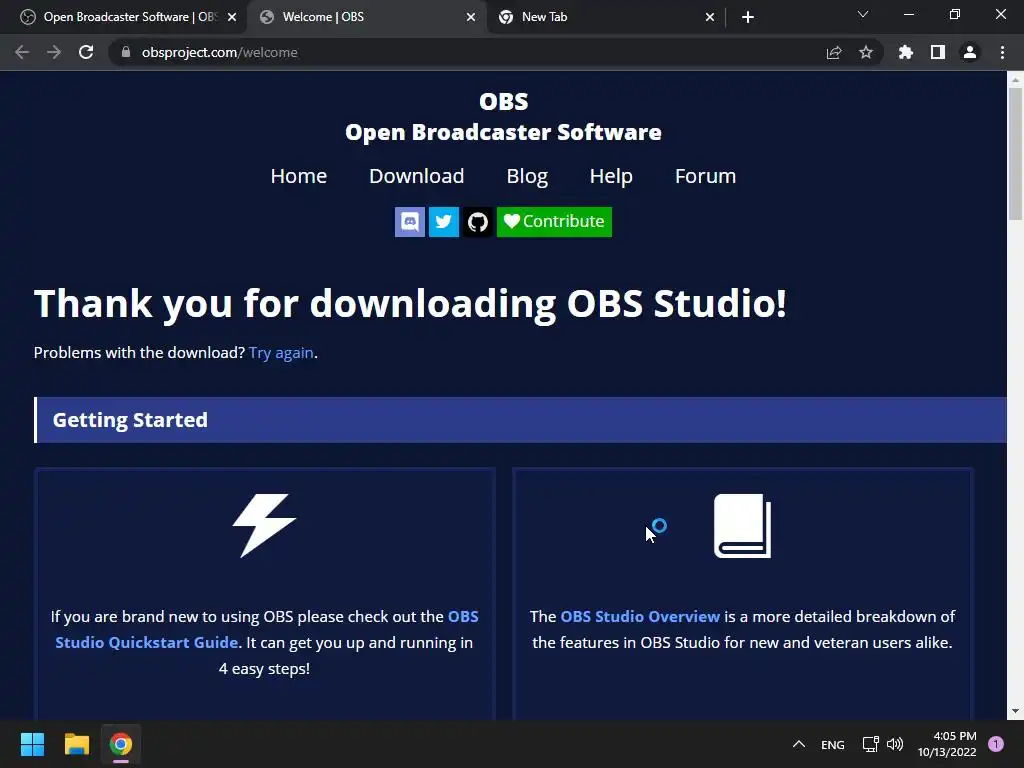Open the Blog navigation link
This screenshot has width=1024, height=768.
click(x=527, y=176)
